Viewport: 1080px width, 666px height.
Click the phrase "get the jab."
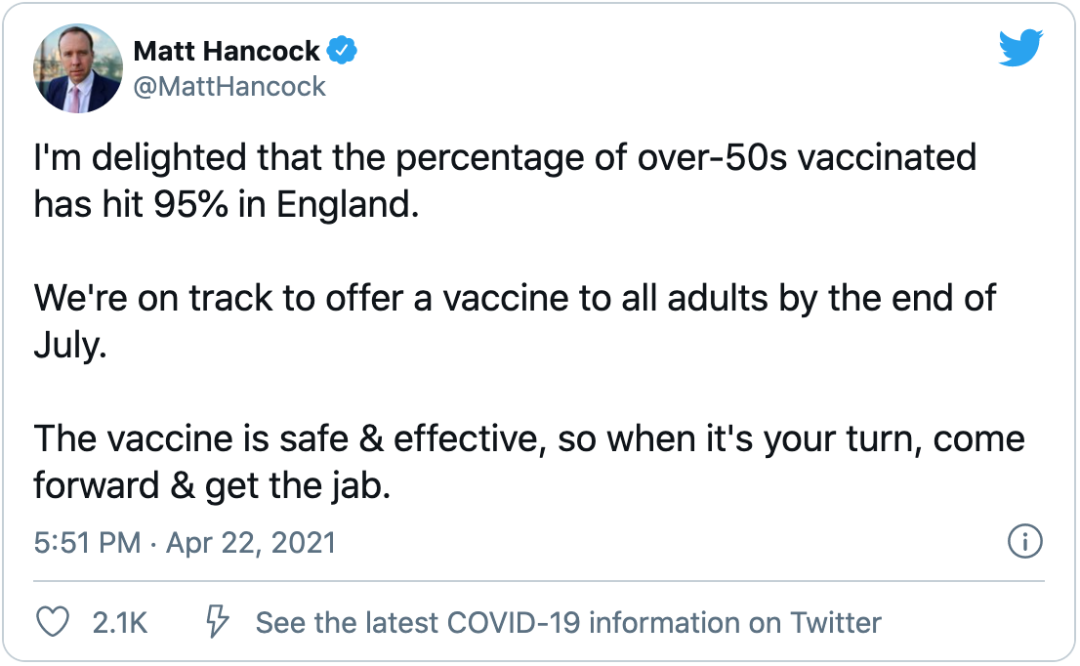click(298, 486)
